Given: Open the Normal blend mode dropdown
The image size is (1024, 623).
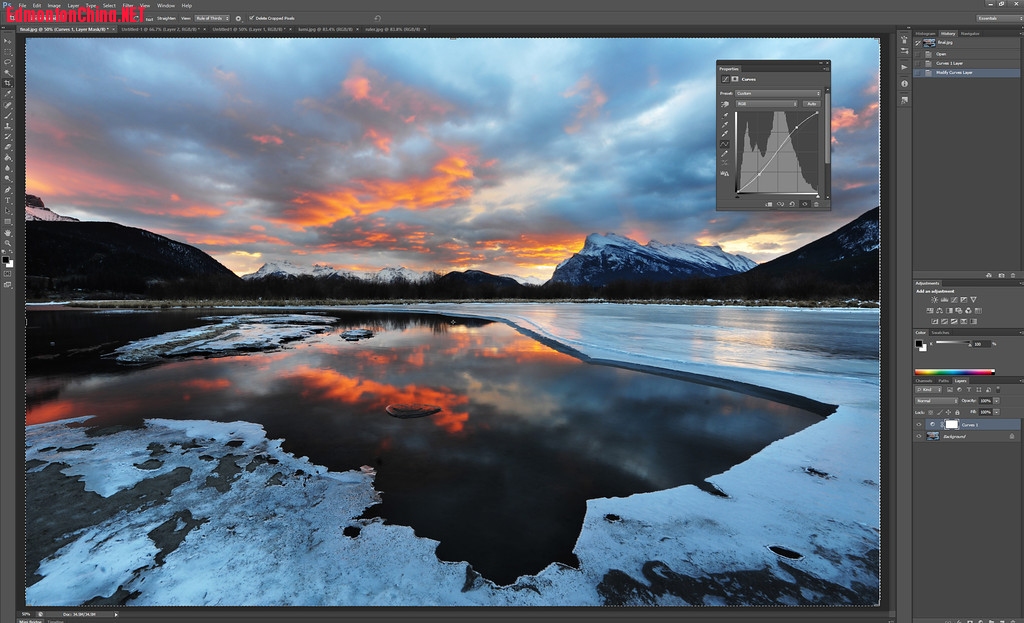Looking at the screenshot, I should click(937, 400).
